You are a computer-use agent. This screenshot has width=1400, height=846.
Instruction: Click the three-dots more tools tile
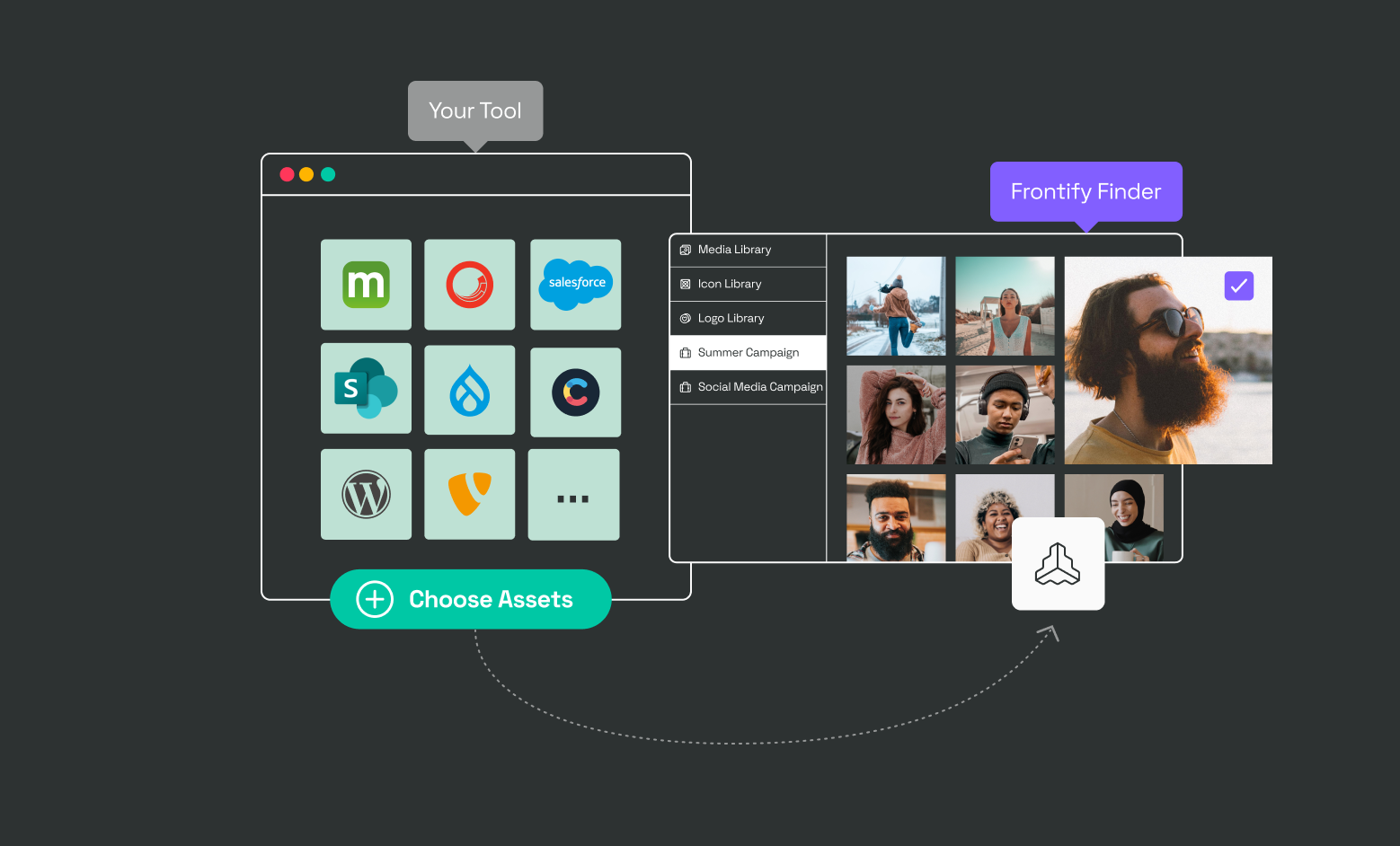[573, 495]
